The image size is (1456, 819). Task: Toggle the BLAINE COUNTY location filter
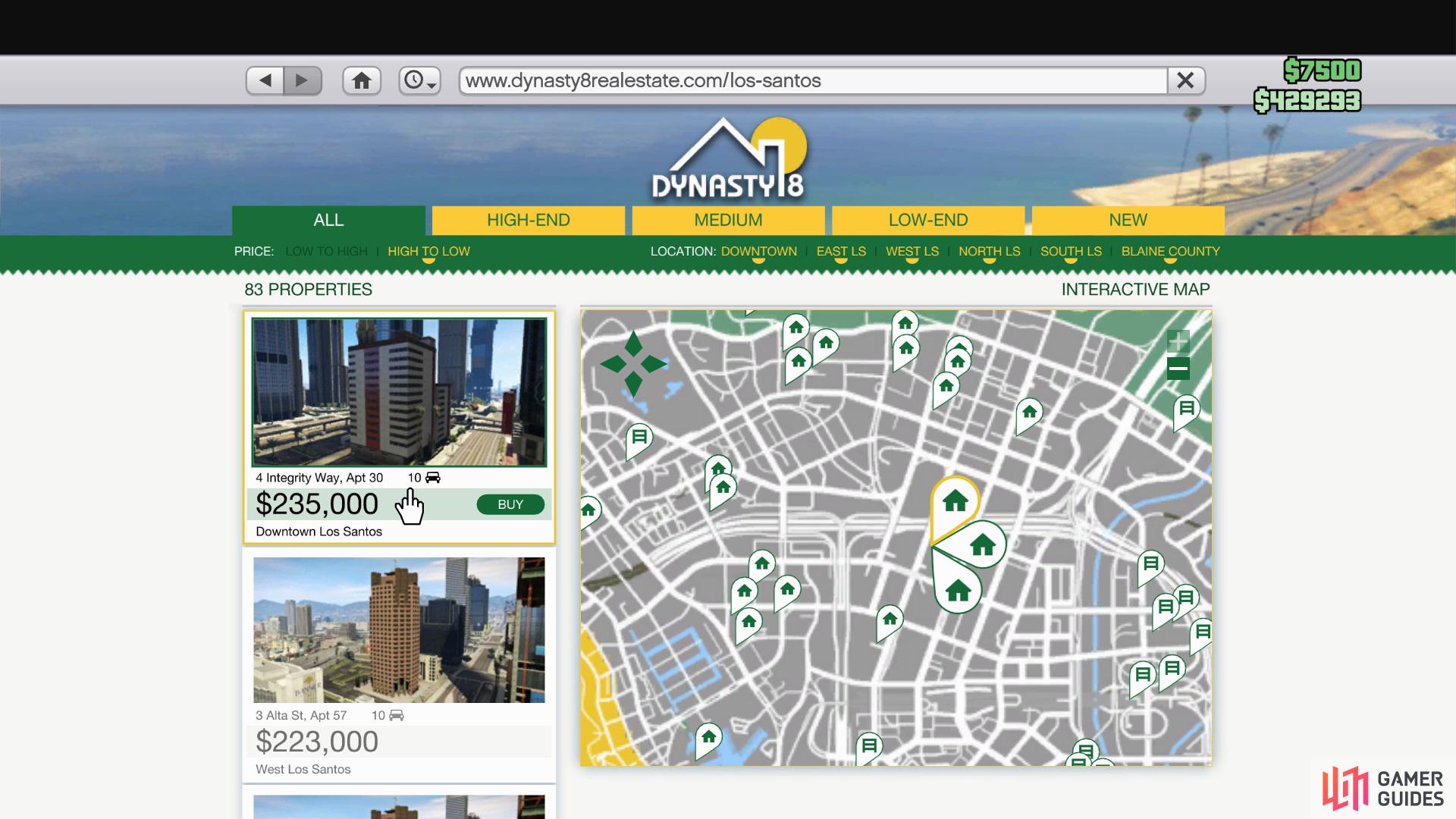[x=1170, y=251]
